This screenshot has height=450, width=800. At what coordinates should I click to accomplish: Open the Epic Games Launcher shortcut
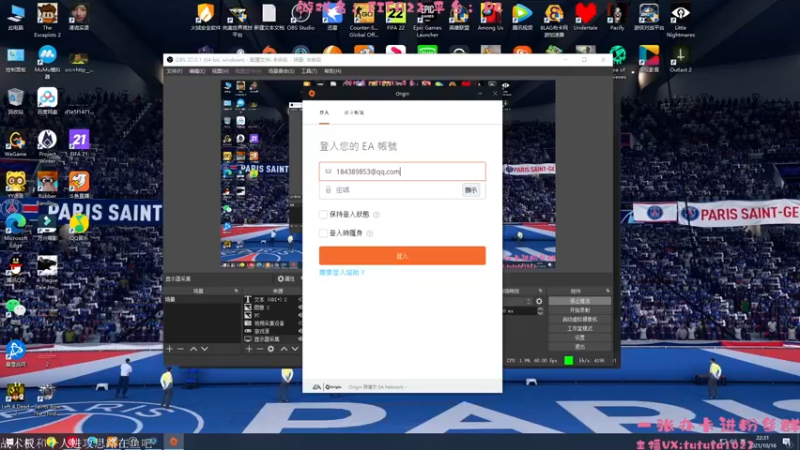(427, 19)
